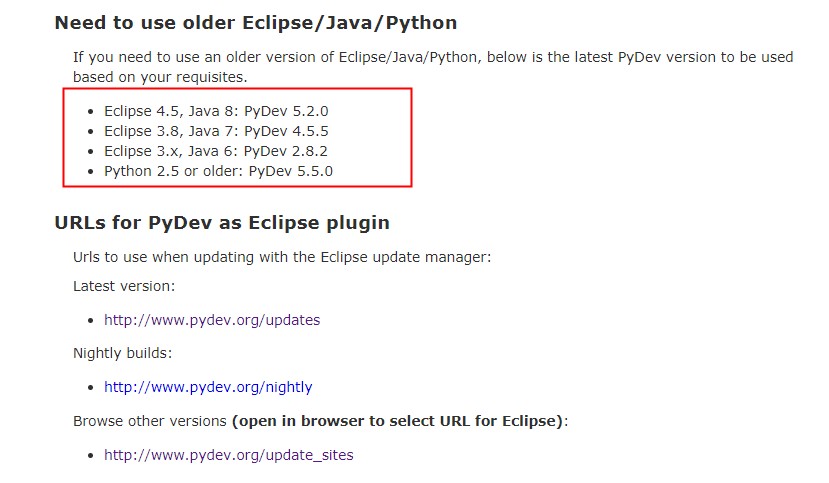Viewport: 829px width, 483px height.
Task: Click the "URLs for PyDev as Eclipse plugin" heading
Action: (x=222, y=222)
